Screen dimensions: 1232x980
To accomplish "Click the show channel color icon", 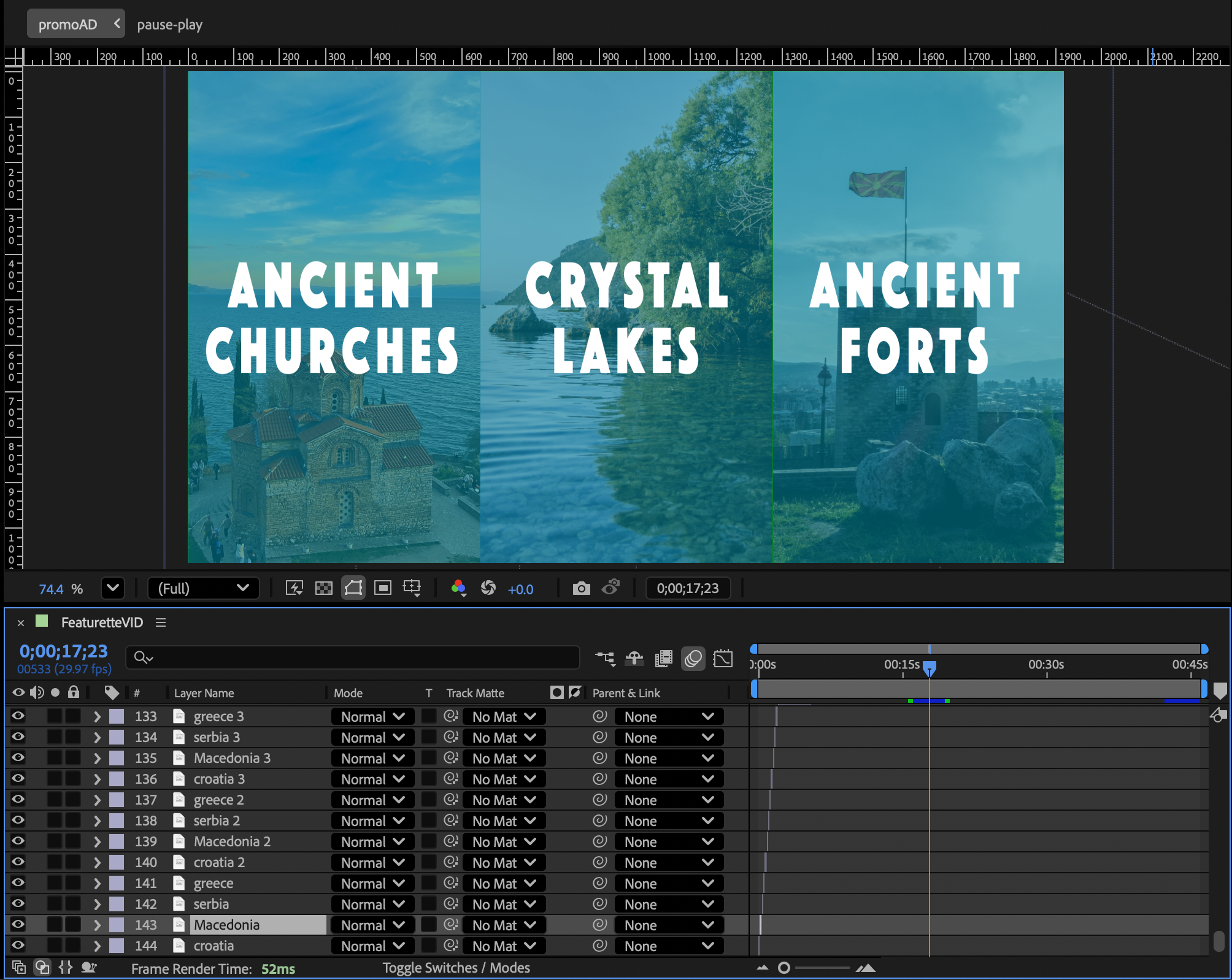I will (458, 589).
